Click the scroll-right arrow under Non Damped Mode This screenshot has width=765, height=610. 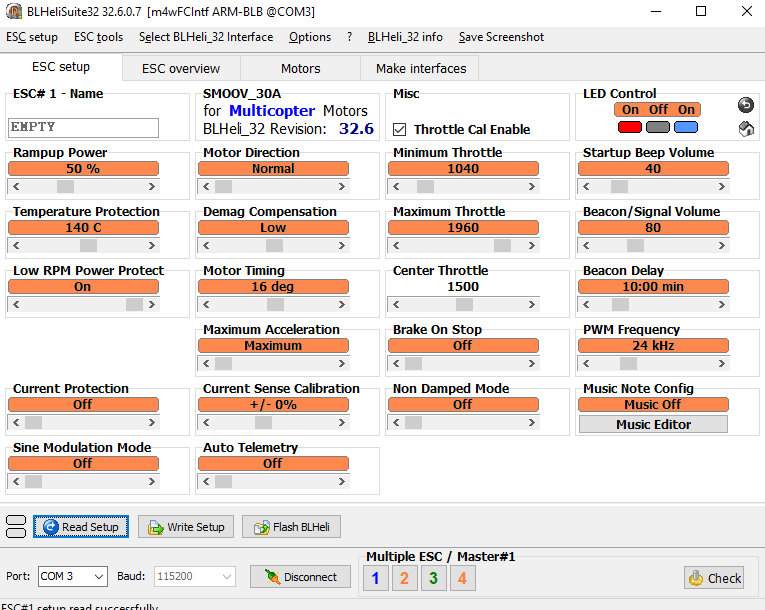pos(532,423)
